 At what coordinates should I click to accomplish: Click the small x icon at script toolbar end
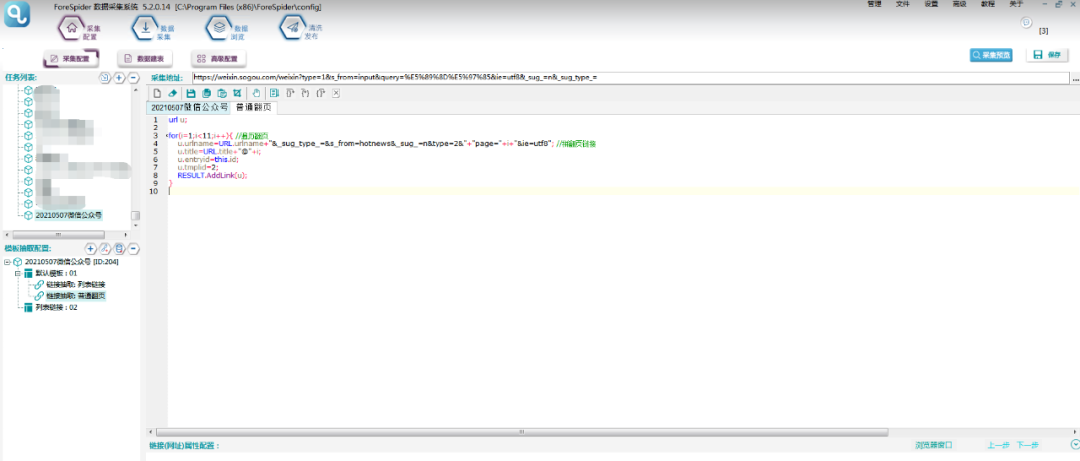click(x=336, y=93)
